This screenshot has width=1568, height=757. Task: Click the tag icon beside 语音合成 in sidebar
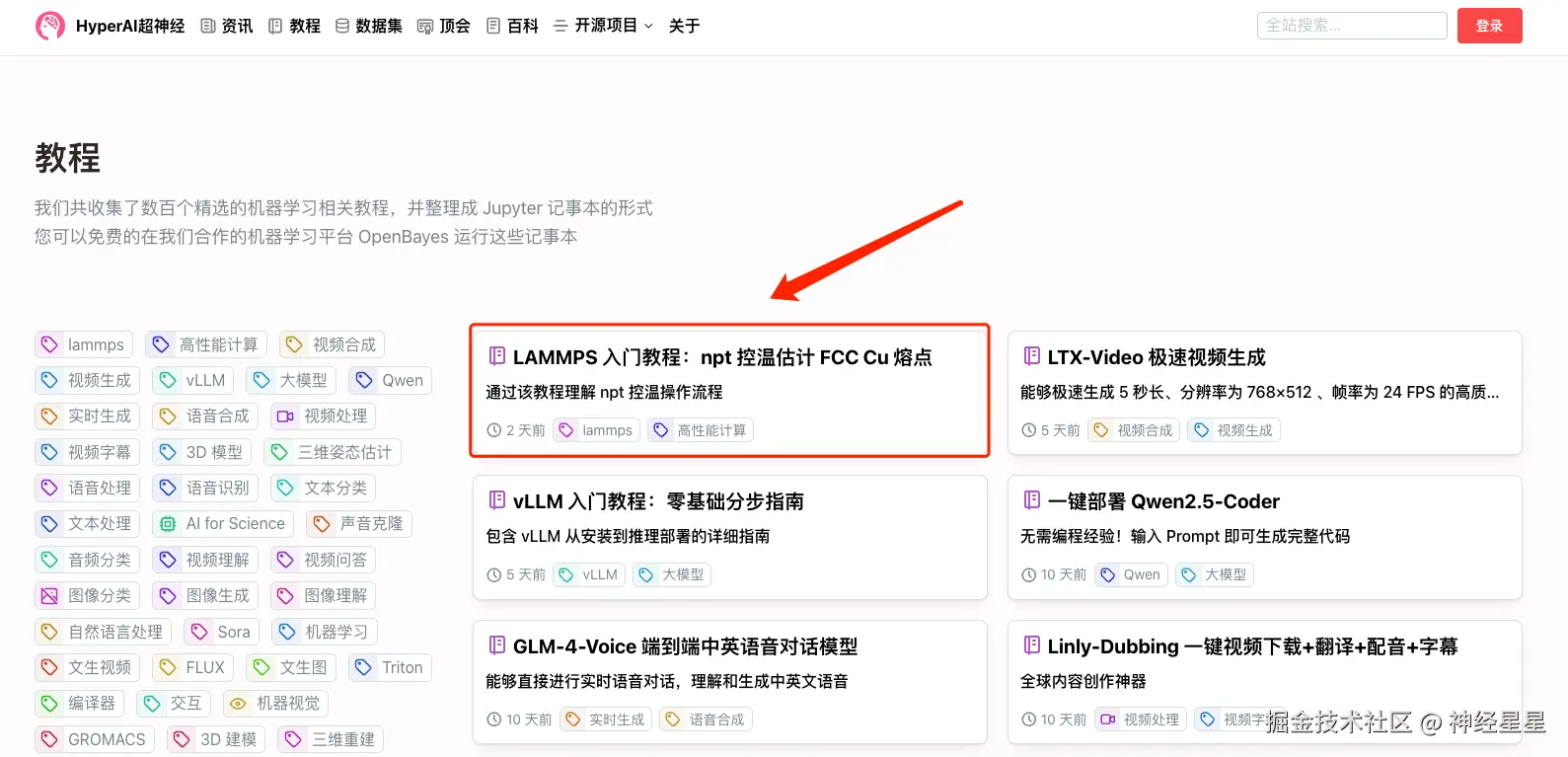point(168,416)
